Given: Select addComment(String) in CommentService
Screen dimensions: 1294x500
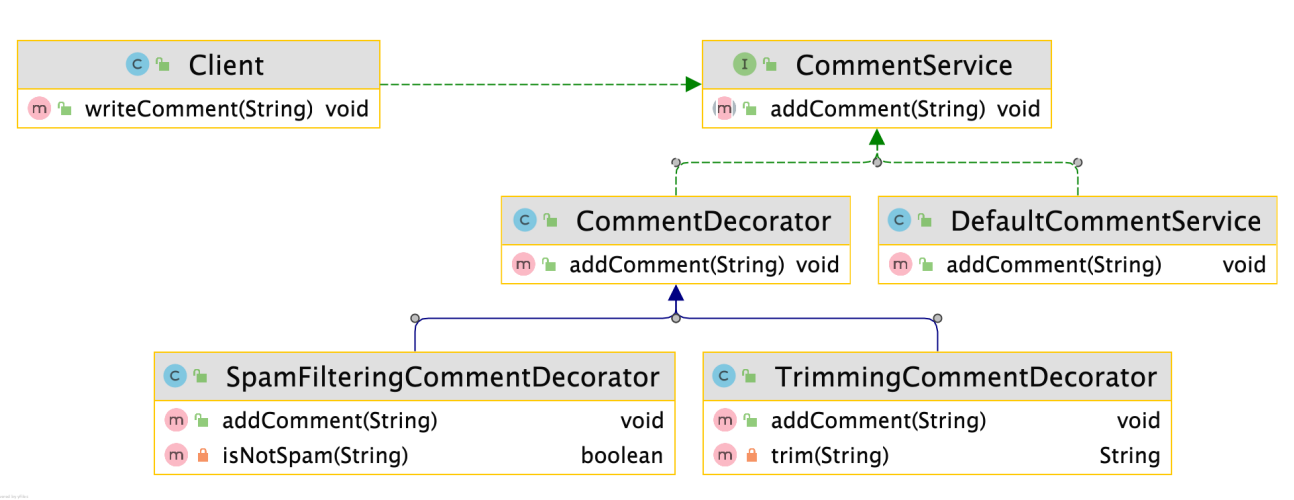Looking at the screenshot, I should tap(877, 108).
